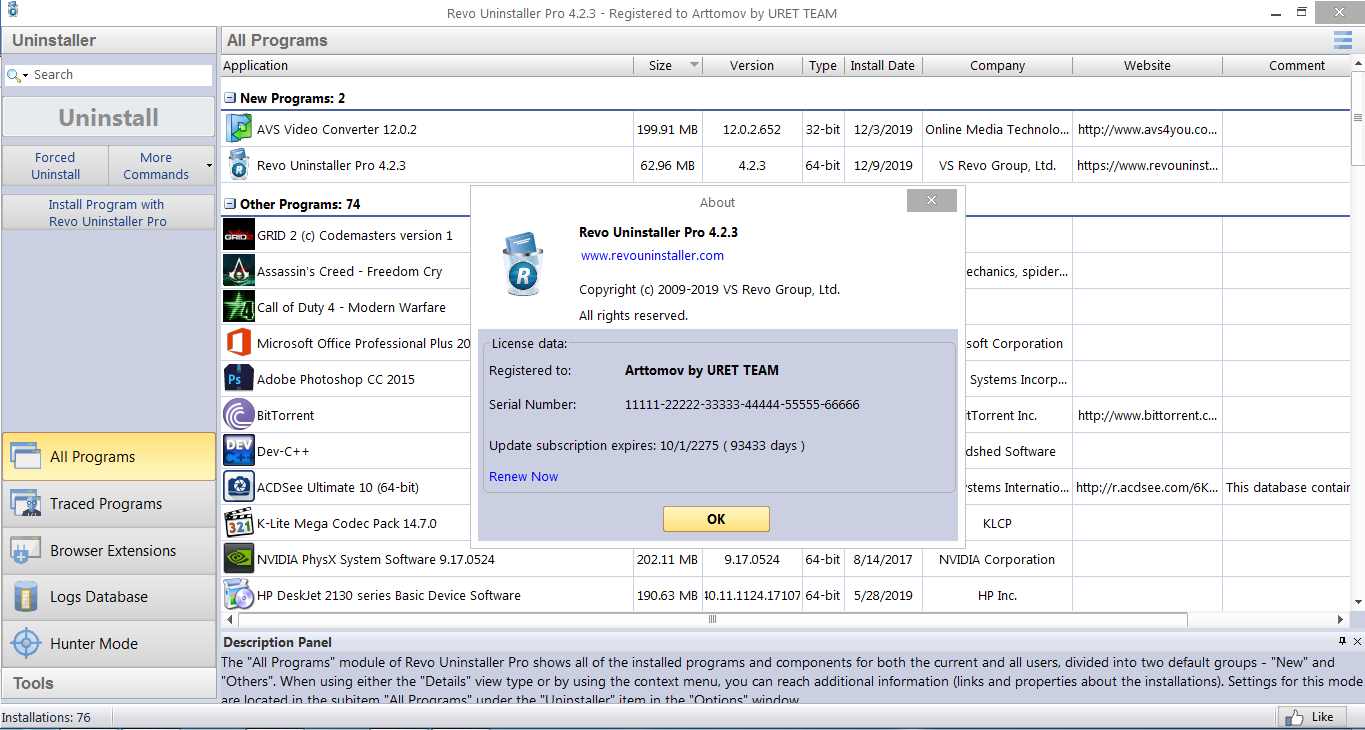Click the bittorrent website cell
The height and width of the screenshot is (730, 1365).
(1147, 415)
